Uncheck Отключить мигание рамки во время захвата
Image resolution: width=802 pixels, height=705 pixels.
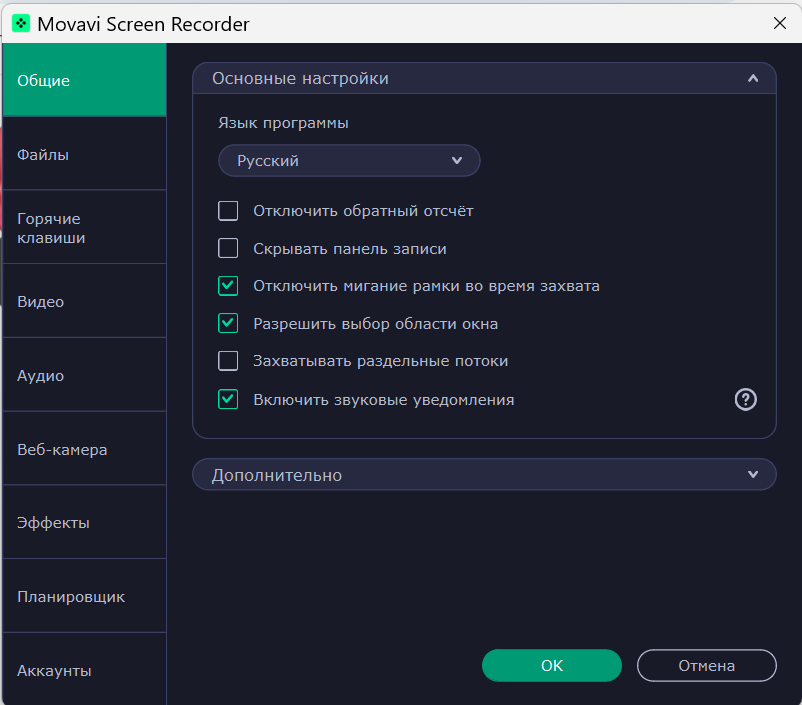click(228, 286)
